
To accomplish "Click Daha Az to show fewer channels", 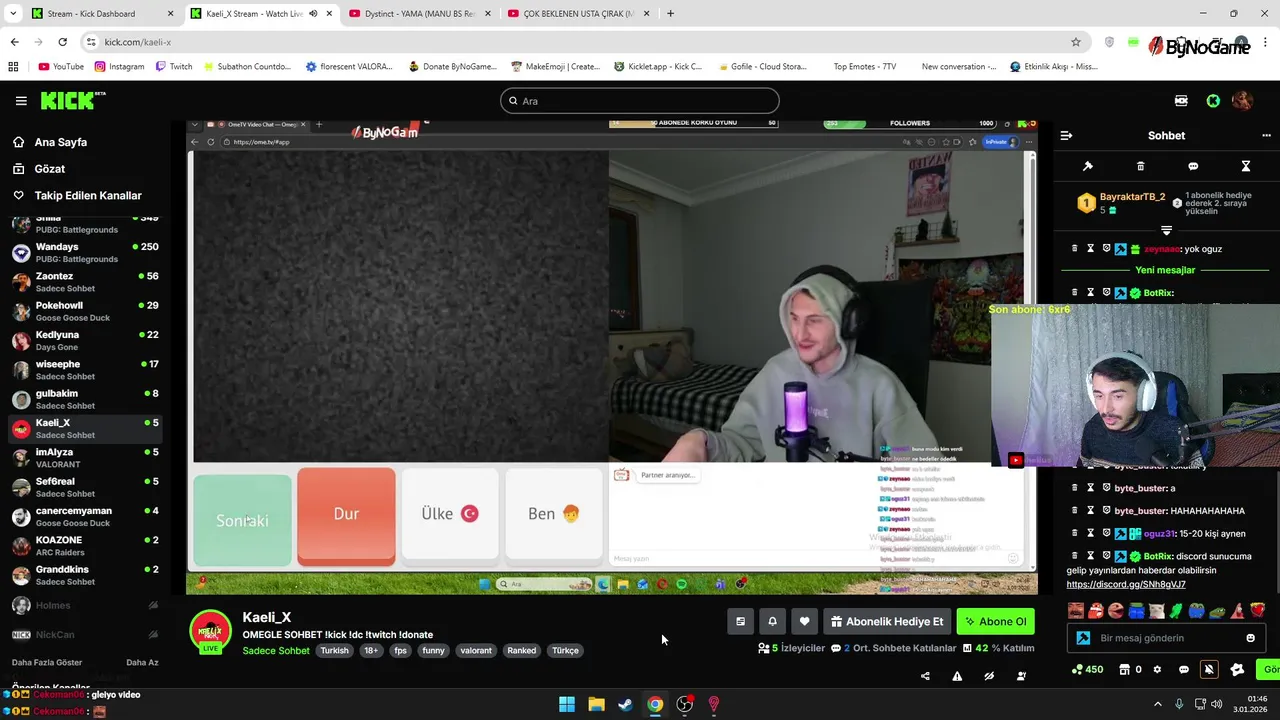I will coord(142,662).
